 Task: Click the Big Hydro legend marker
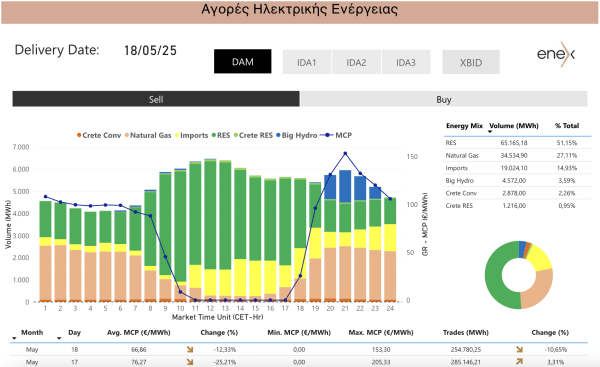[x=278, y=135]
